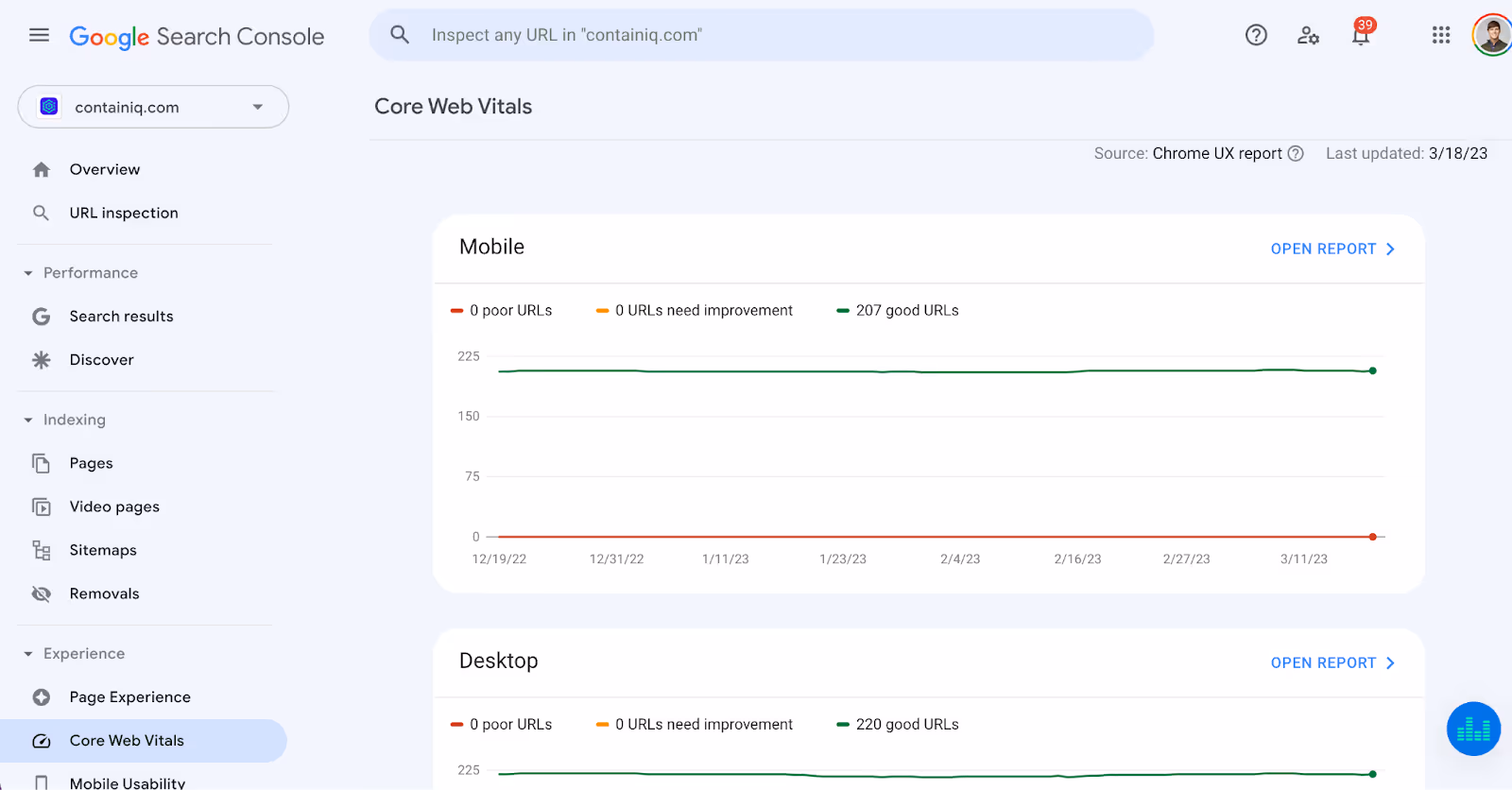Viewport: 1512px width, 790px height.
Task: Toggle Desktop 0 URLs need improvement legend
Action: [x=695, y=725]
